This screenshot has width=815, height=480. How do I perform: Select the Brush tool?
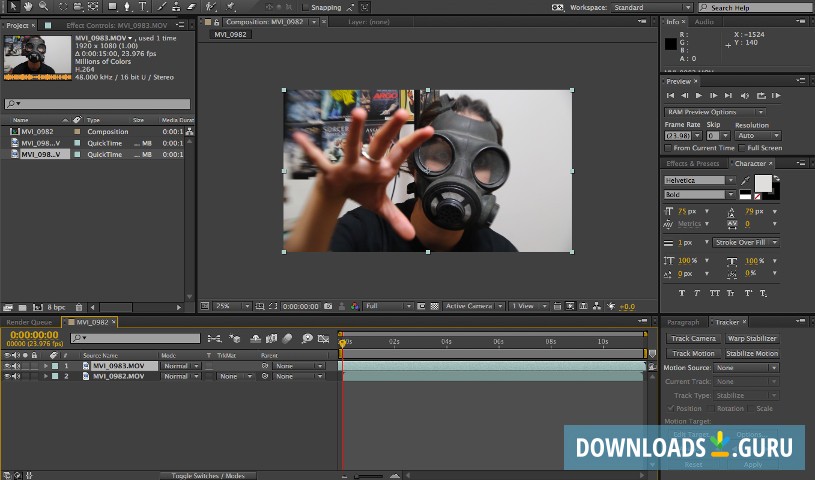coord(162,6)
